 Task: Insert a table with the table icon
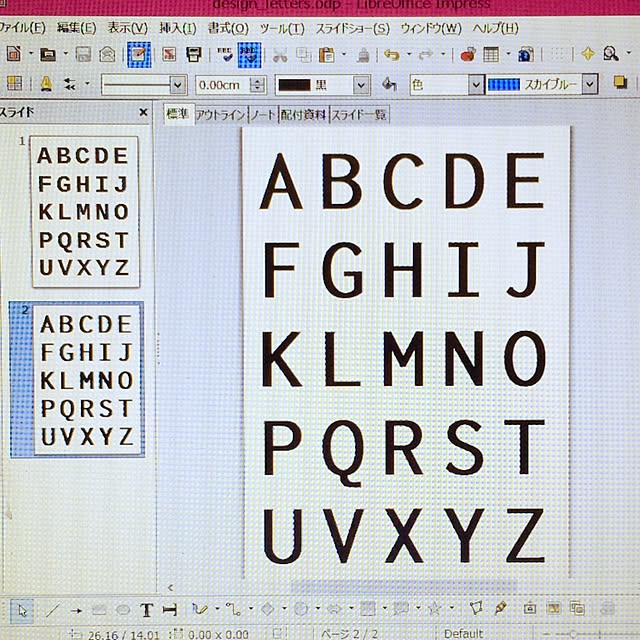[x=491, y=54]
